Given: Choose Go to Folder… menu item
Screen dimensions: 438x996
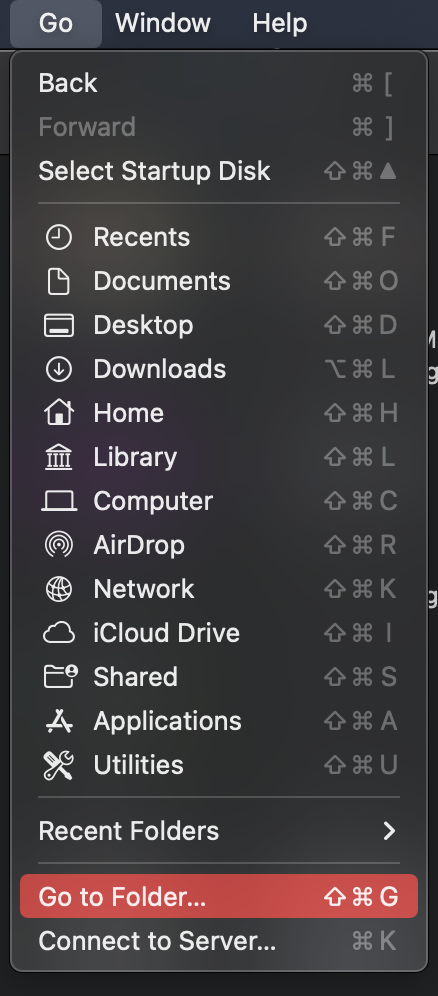Looking at the screenshot, I should click(218, 896).
